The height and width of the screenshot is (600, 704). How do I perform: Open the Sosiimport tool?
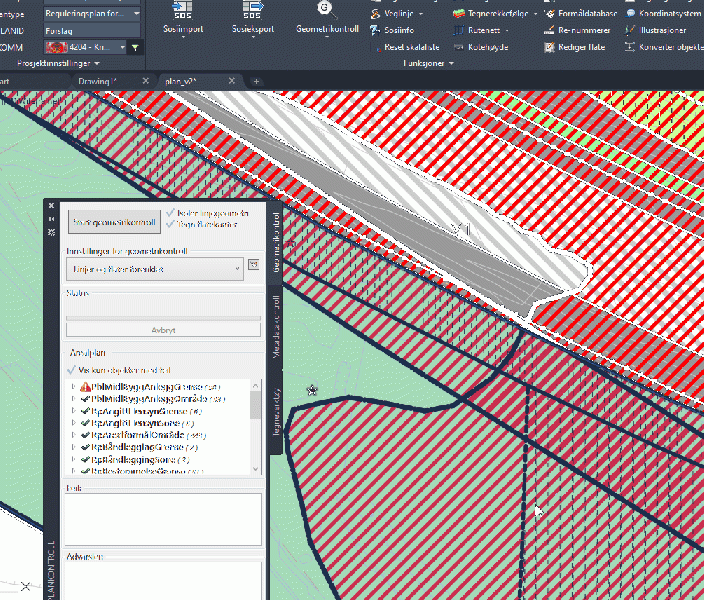[x=183, y=18]
